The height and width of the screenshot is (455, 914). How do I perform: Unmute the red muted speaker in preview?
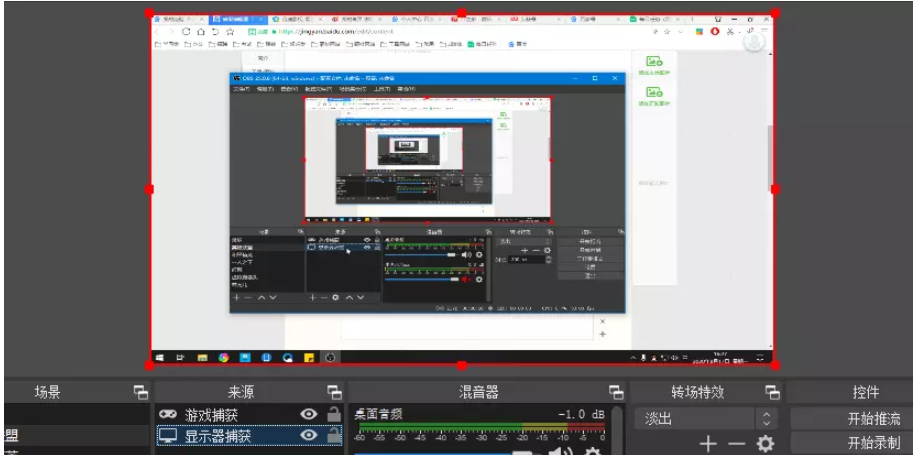point(466,279)
